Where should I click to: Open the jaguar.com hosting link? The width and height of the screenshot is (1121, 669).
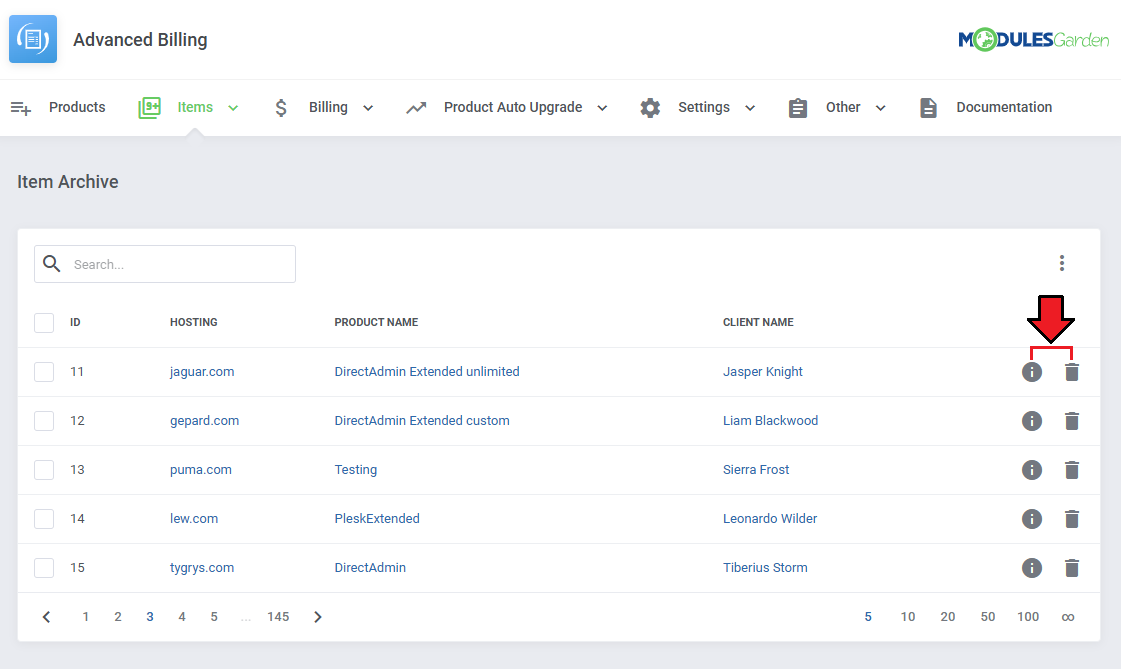click(x=202, y=372)
